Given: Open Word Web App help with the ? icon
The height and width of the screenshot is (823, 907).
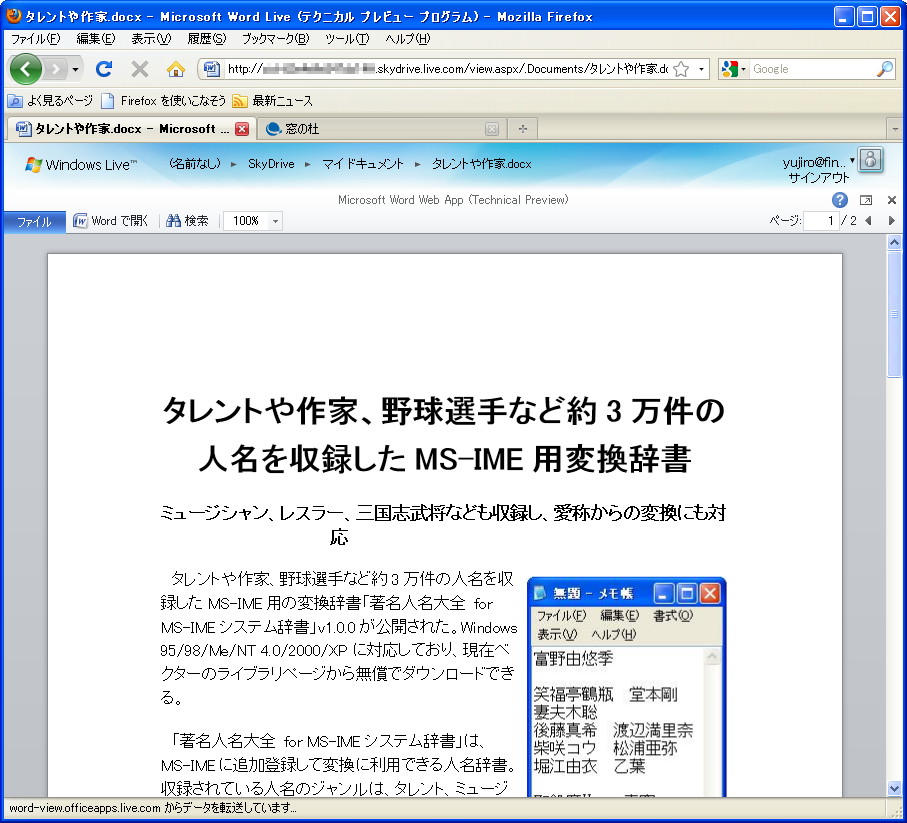Looking at the screenshot, I should 839,200.
